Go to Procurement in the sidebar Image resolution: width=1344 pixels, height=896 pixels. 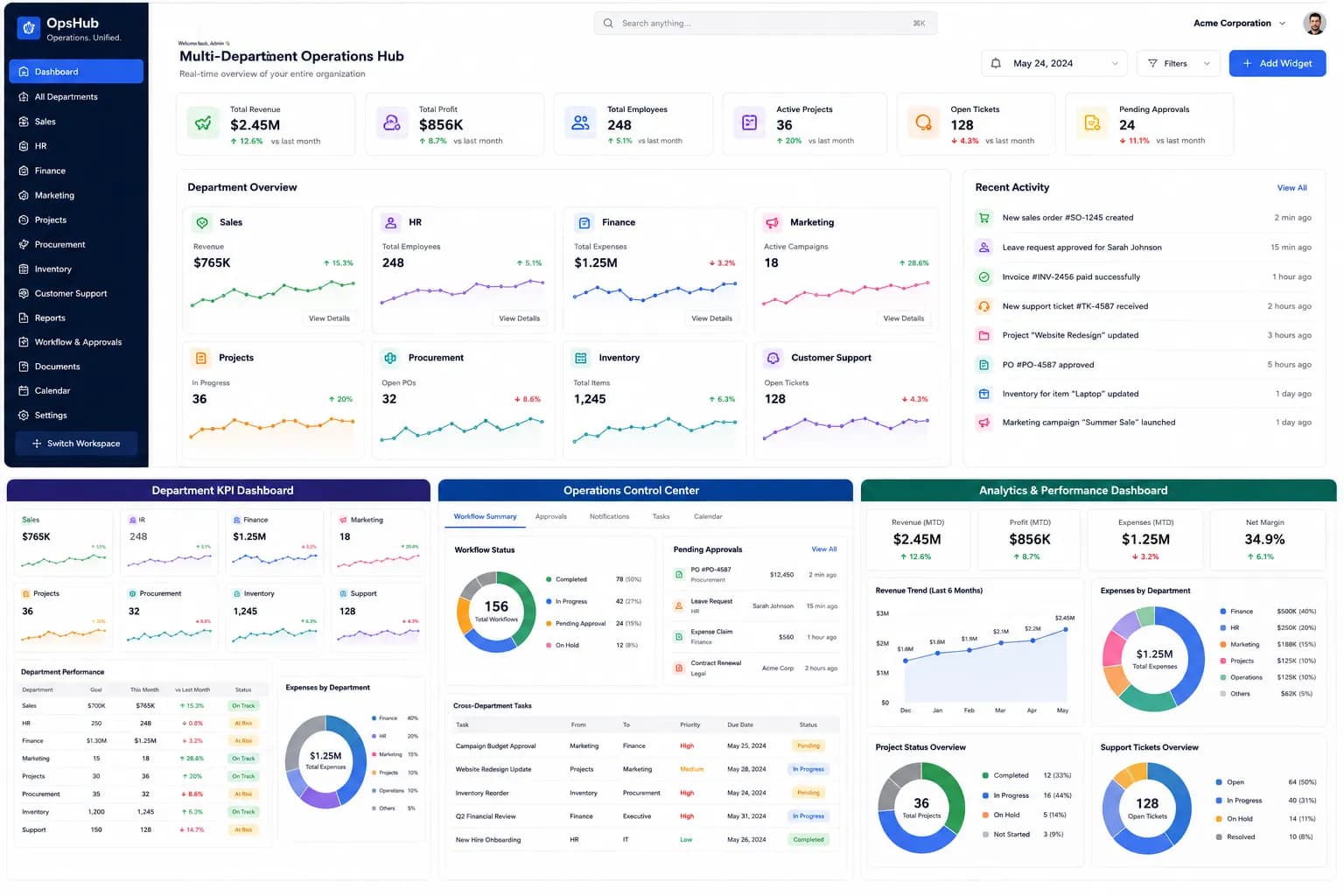(x=76, y=244)
